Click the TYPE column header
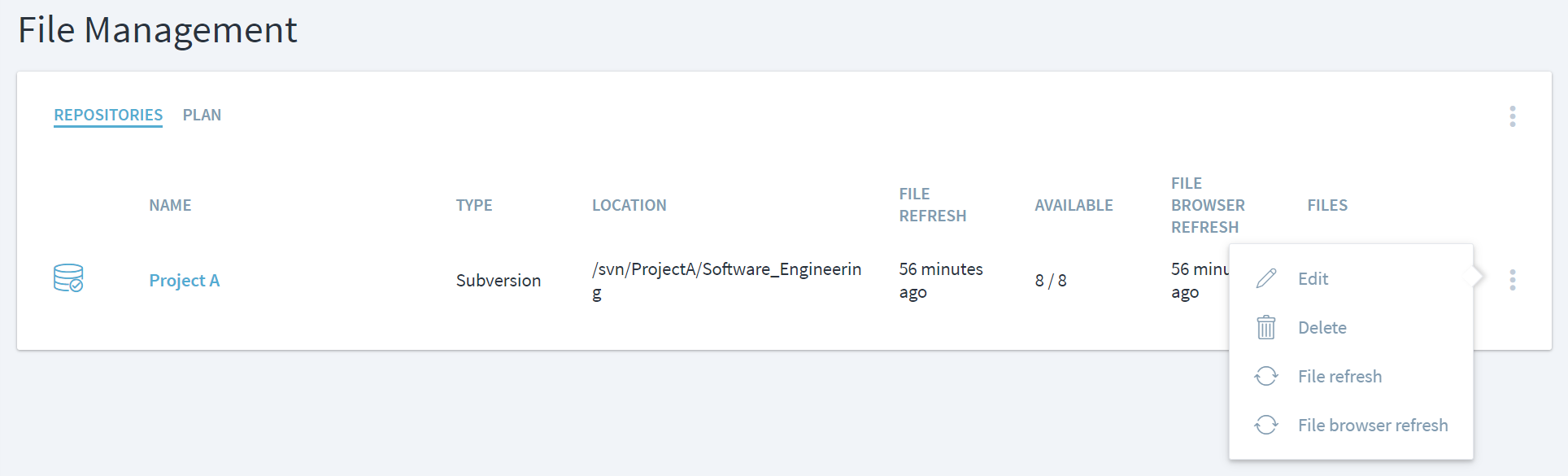Screen dimensions: 1568x476 coord(475,204)
